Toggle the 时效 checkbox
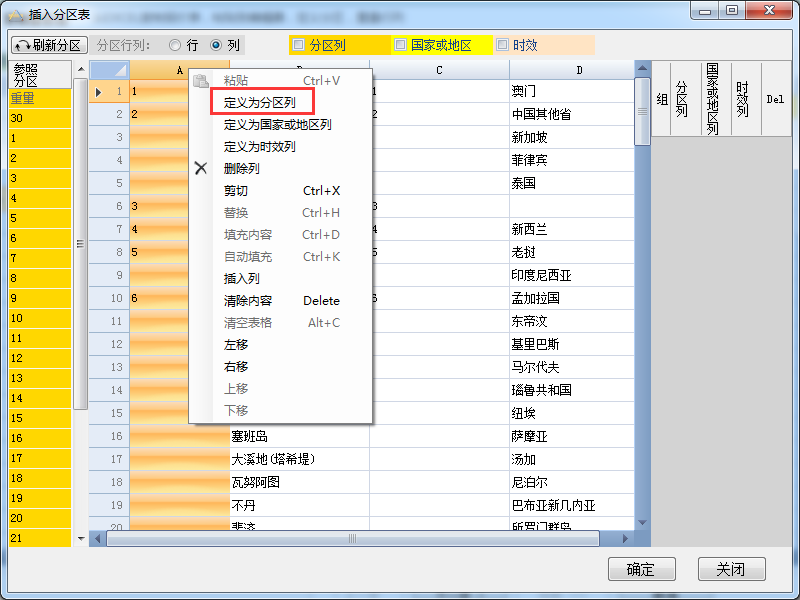800x600 pixels. [x=502, y=45]
